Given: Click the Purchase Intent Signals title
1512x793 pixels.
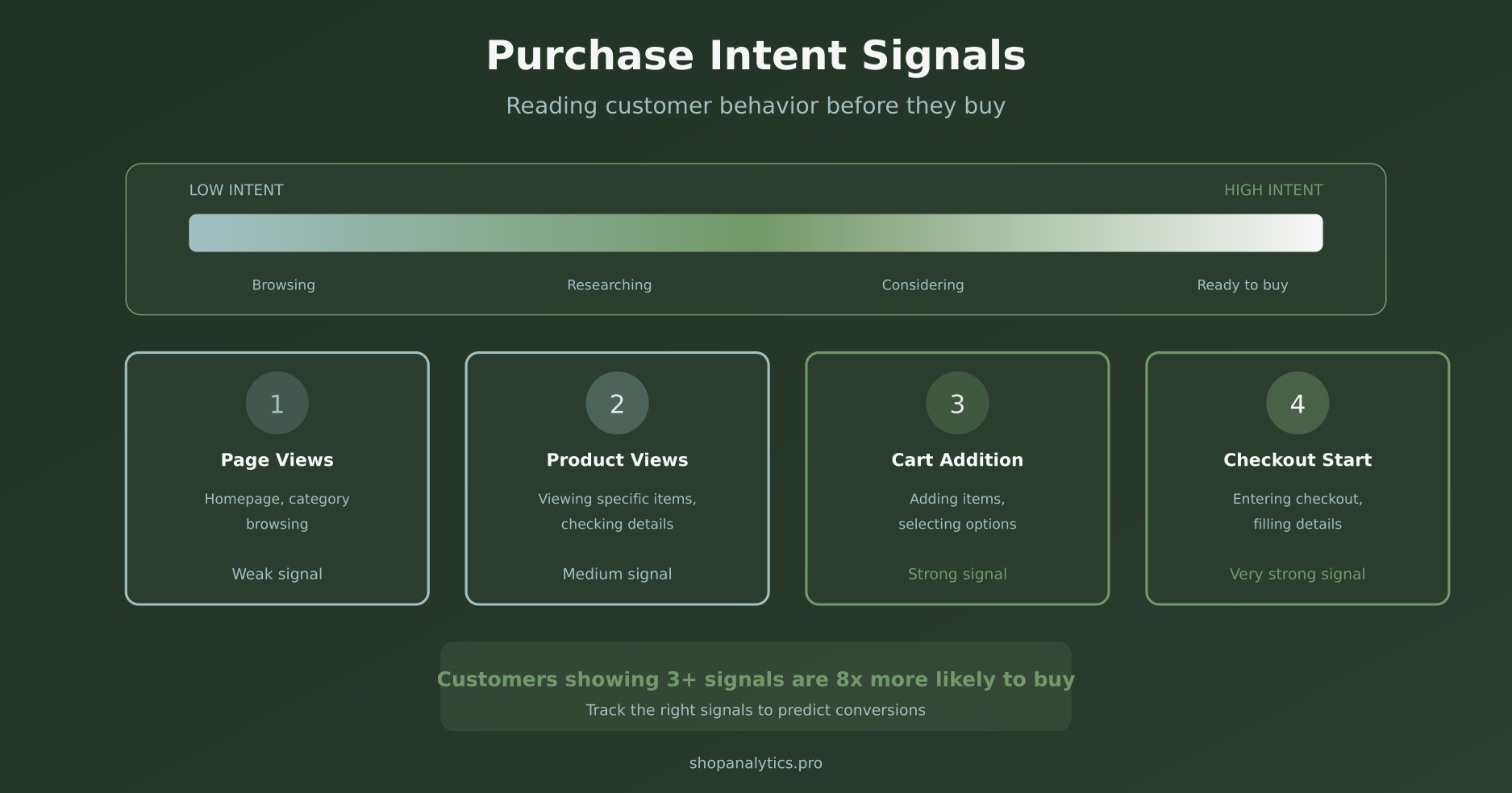Looking at the screenshot, I should coord(756,55).
